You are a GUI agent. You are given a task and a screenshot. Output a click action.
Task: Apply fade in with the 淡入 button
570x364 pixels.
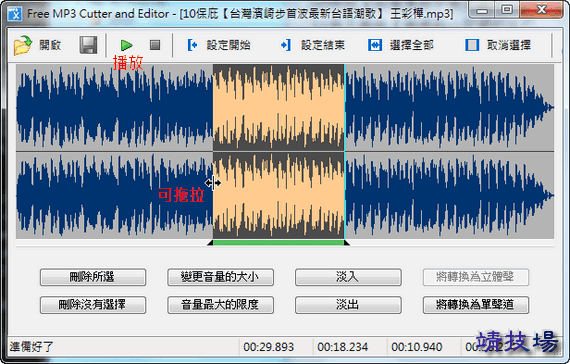point(348,277)
